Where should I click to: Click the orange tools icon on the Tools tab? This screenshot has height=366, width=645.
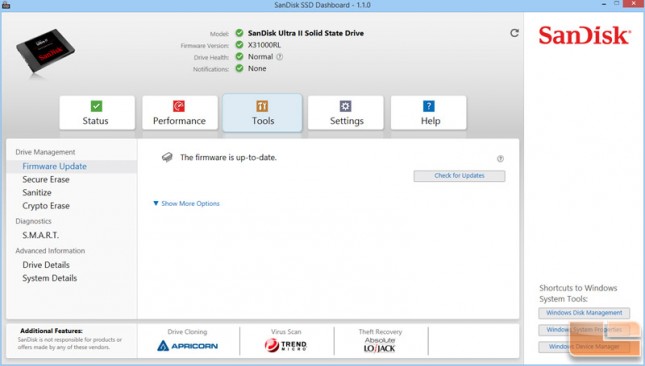tap(262, 106)
